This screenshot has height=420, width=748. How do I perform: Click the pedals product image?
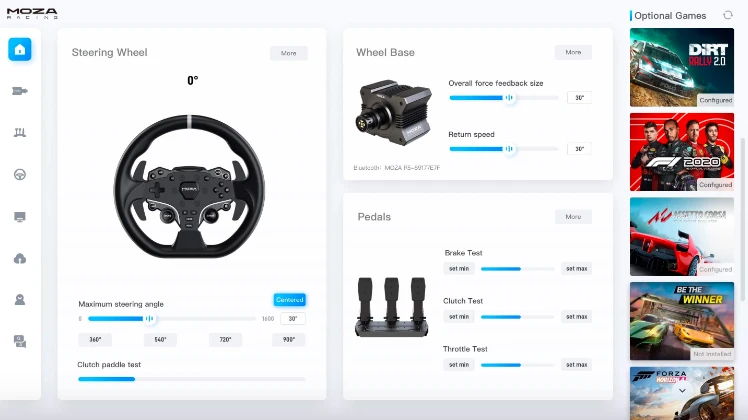coord(392,307)
